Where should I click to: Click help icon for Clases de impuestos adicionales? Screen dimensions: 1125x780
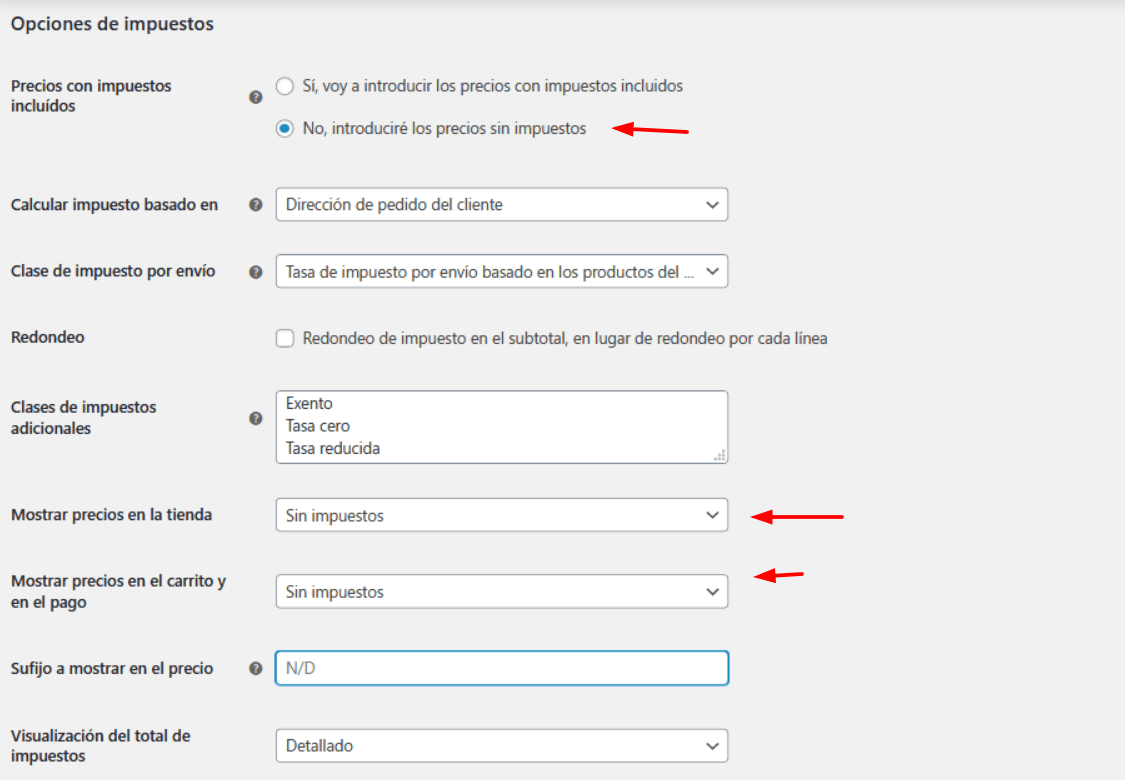tap(255, 418)
